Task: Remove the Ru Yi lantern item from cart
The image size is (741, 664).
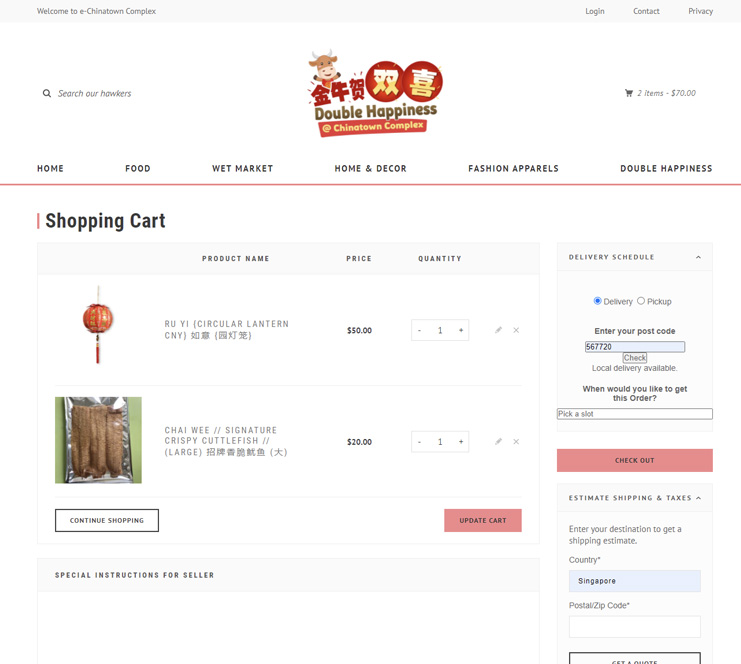Action: pos(516,330)
